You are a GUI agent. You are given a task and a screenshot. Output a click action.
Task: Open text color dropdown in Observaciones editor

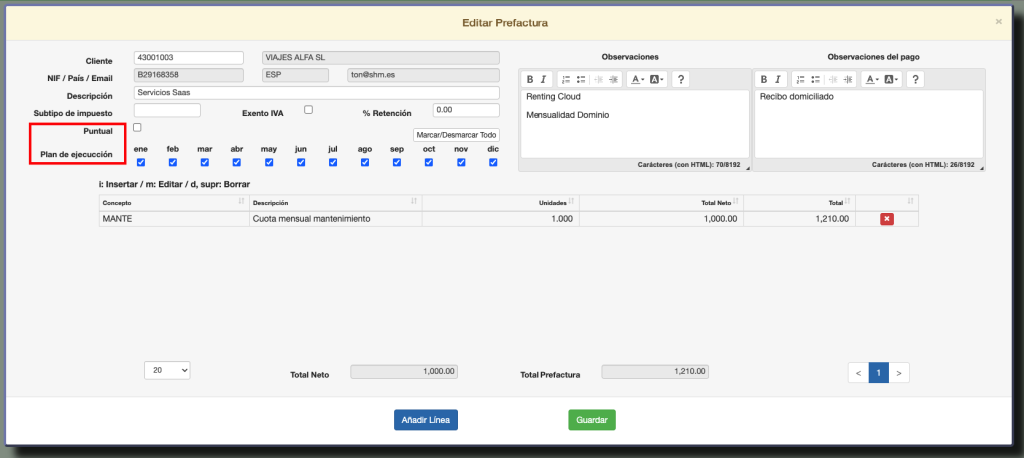[x=637, y=79]
